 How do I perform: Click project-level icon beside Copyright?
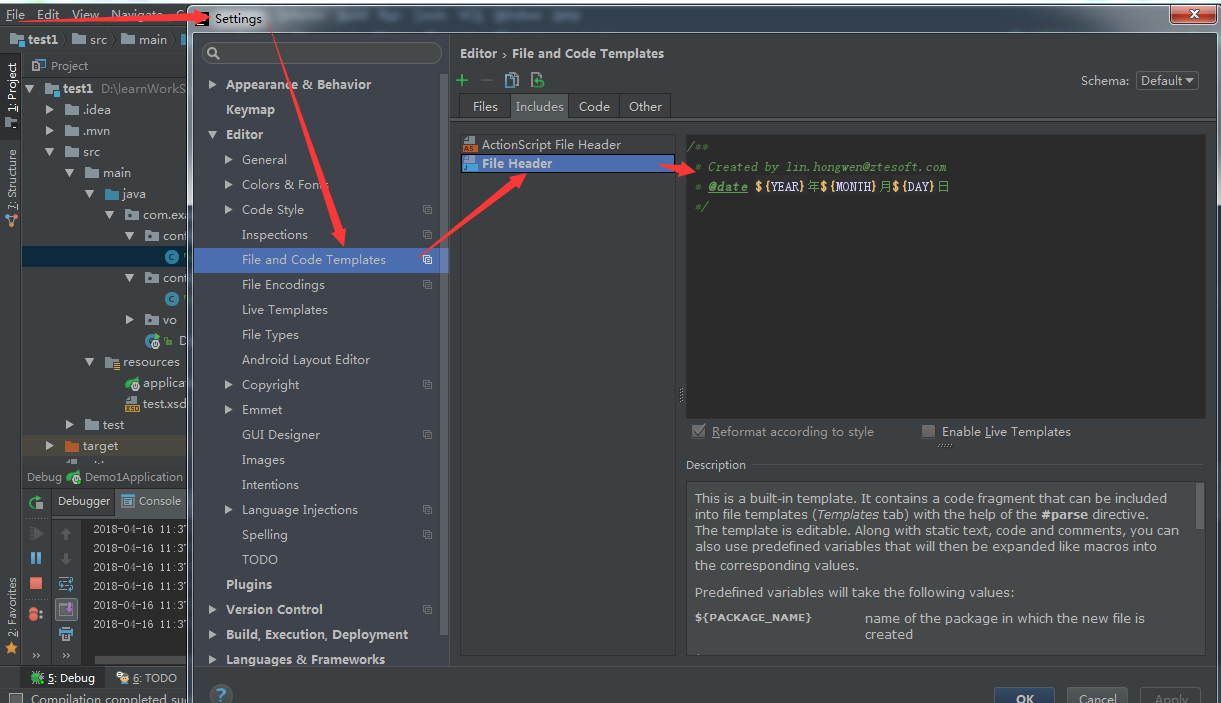coord(427,385)
